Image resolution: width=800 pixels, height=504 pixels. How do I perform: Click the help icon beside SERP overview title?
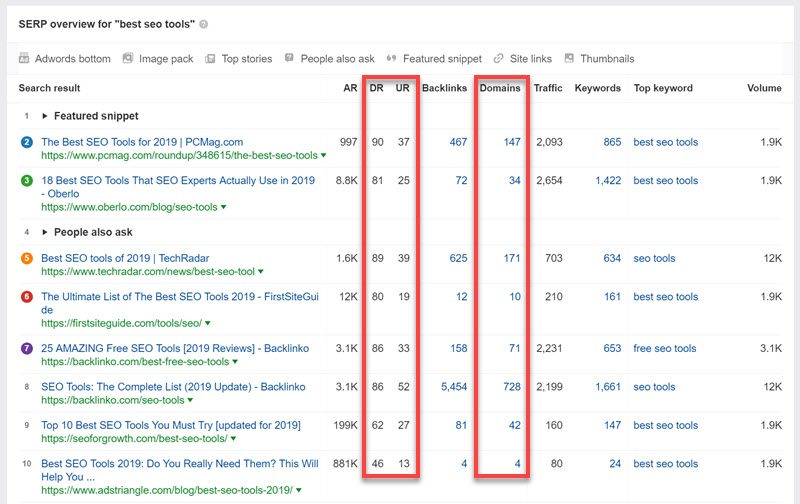204,23
